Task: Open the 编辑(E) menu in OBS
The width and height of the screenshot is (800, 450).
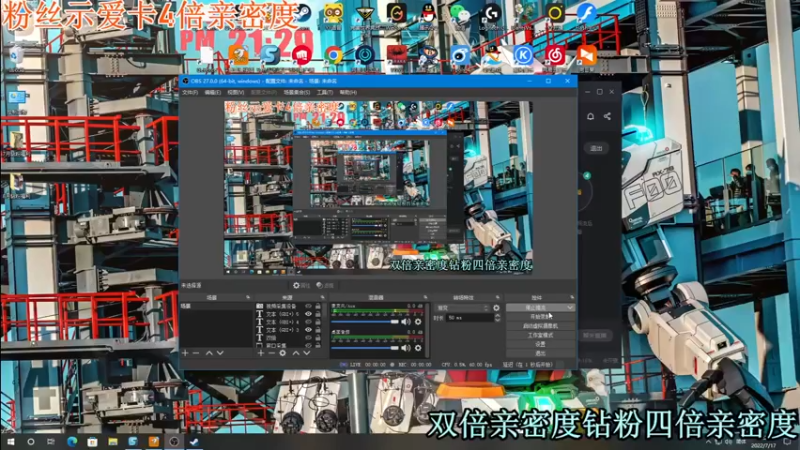Action: coord(213,92)
